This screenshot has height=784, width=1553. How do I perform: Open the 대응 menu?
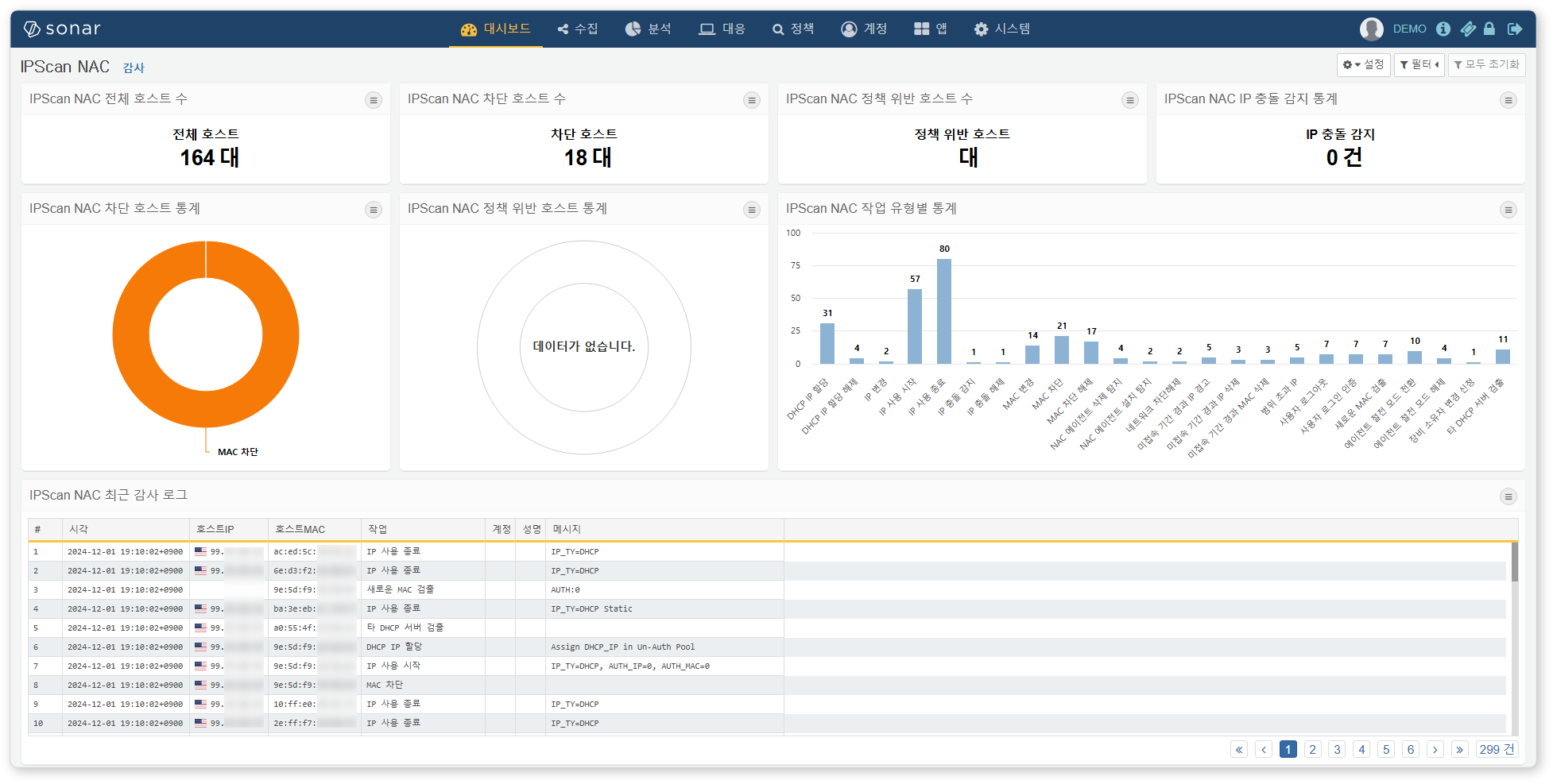[x=722, y=29]
